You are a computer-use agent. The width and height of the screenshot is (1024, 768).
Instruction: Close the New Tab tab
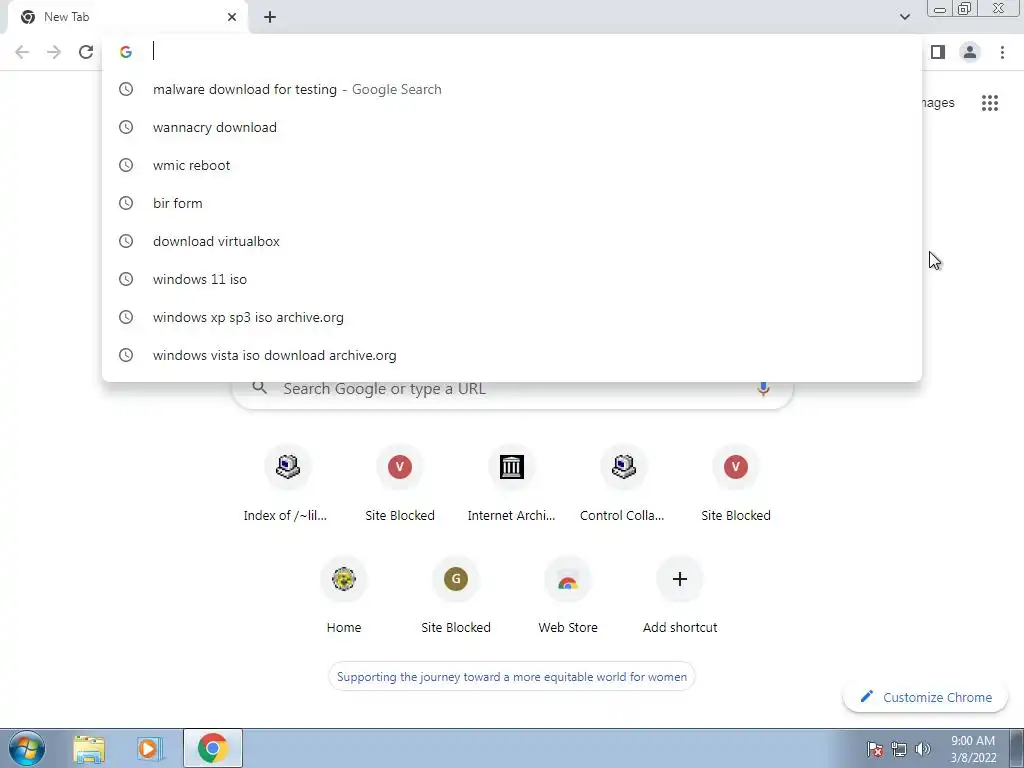tap(232, 17)
